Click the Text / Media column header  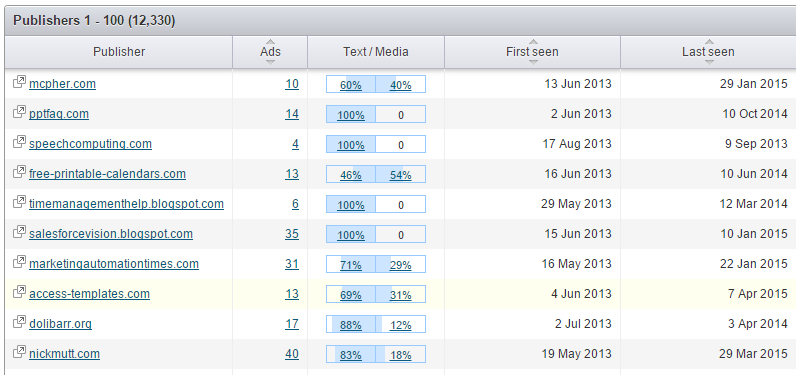[376, 52]
